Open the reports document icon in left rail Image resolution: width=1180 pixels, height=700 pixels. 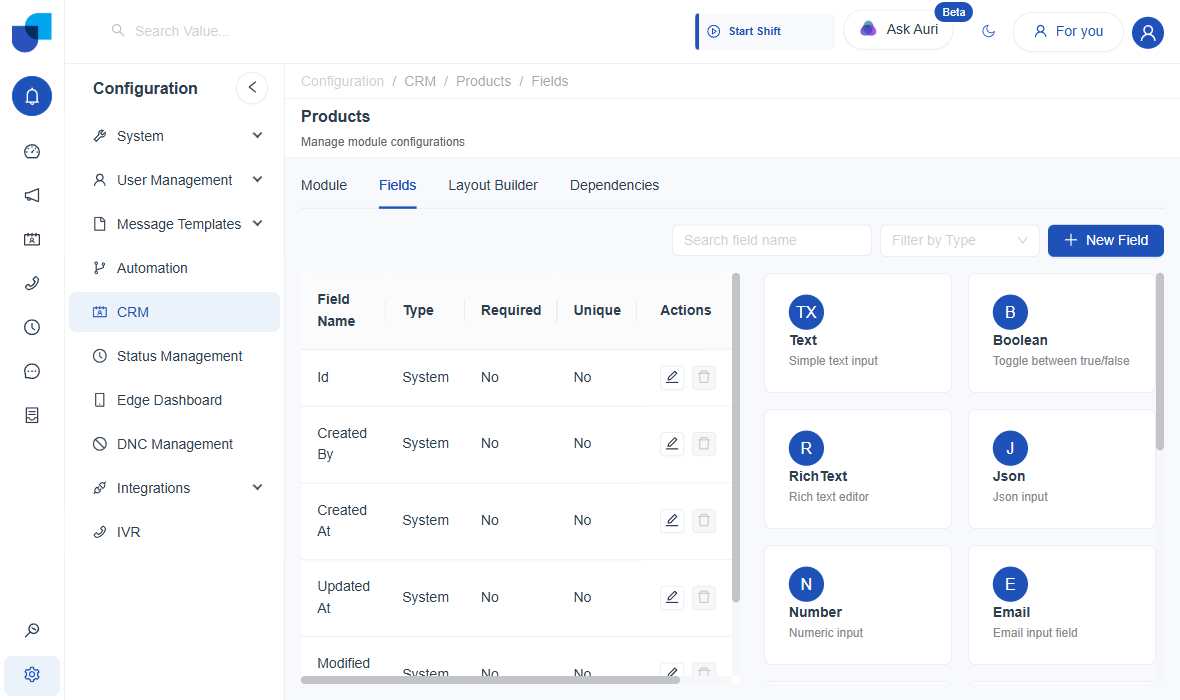point(32,415)
